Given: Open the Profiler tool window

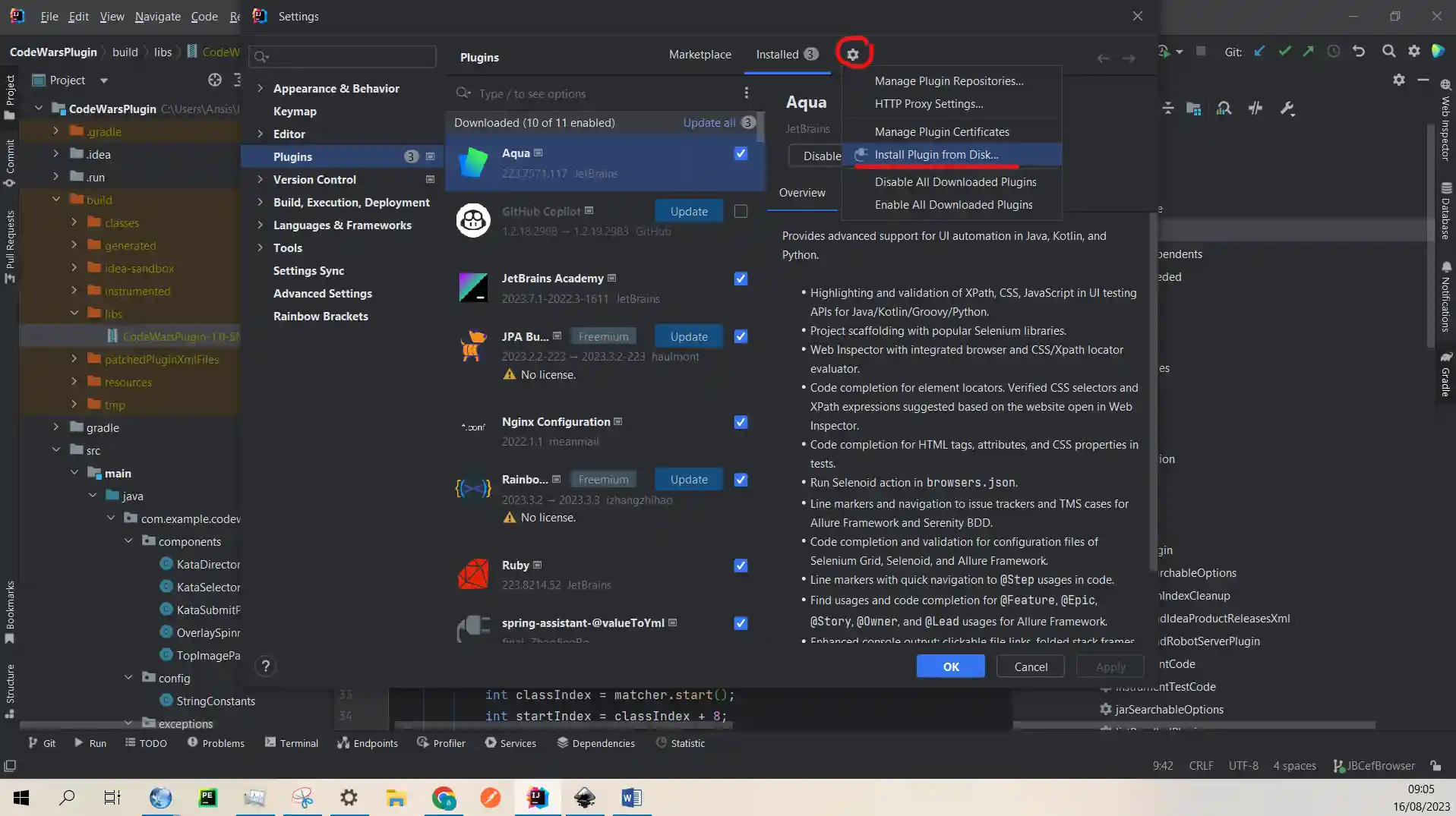Looking at the screenshot, I should pos(441,743).
